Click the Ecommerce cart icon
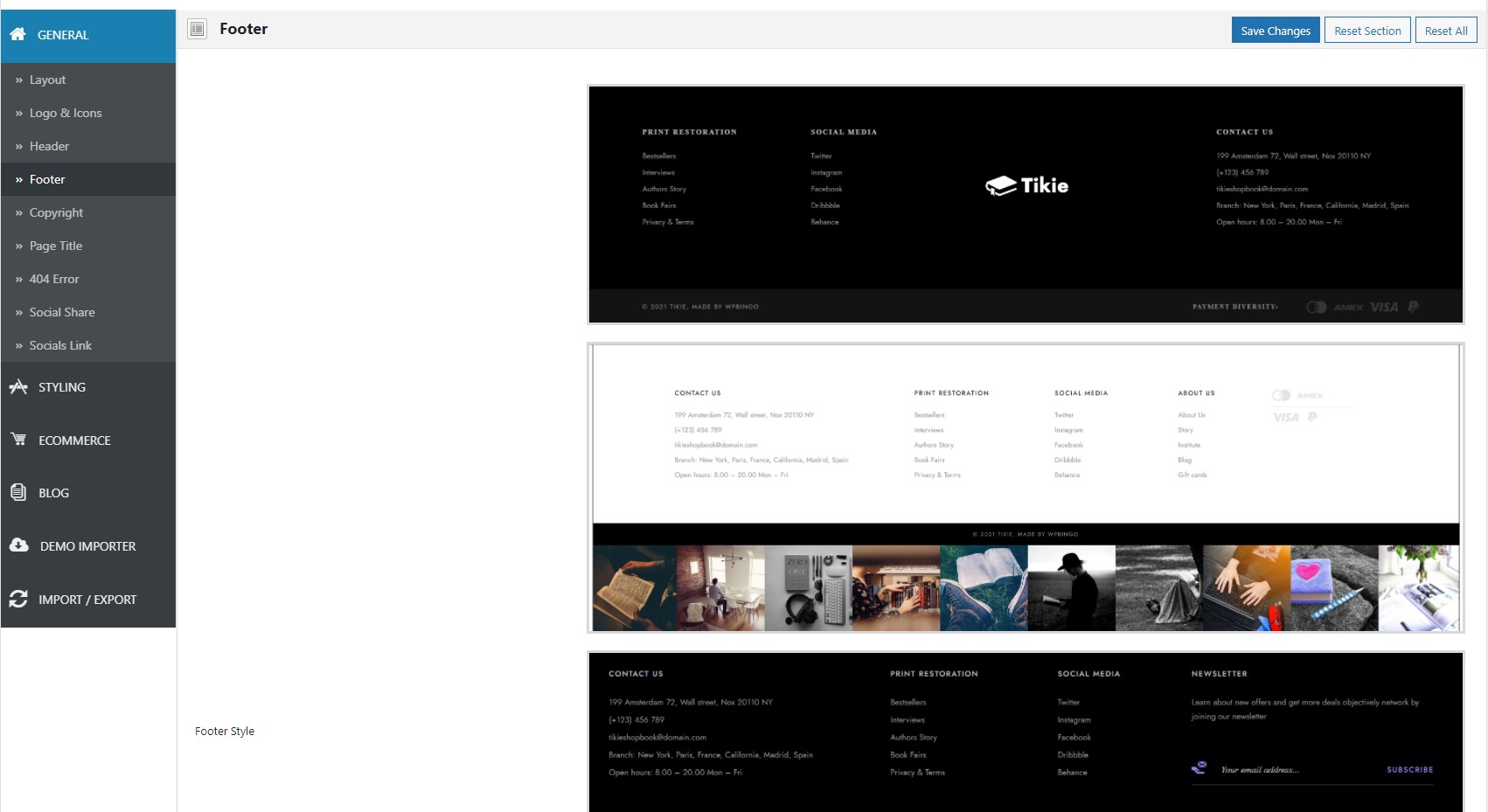The image size is (1488, 812). point(18,440)
